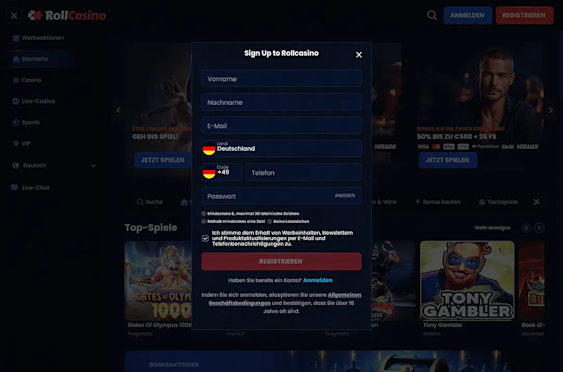Focus the E-Mail input field

coord(282,126)
